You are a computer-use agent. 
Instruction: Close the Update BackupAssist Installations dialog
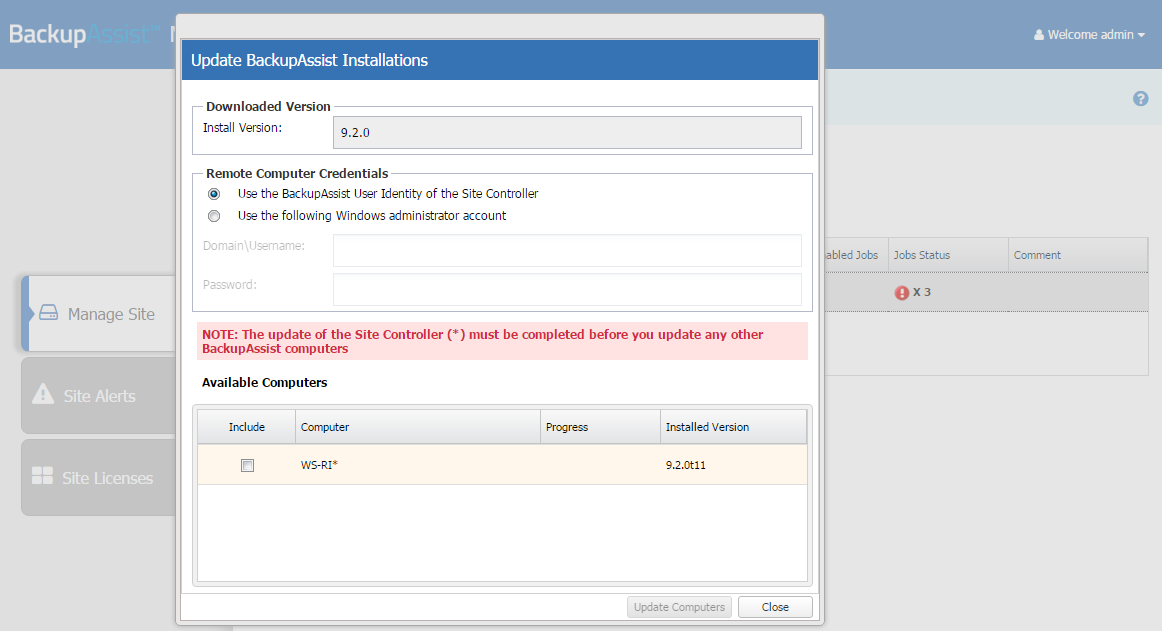[x=775, y=607]
